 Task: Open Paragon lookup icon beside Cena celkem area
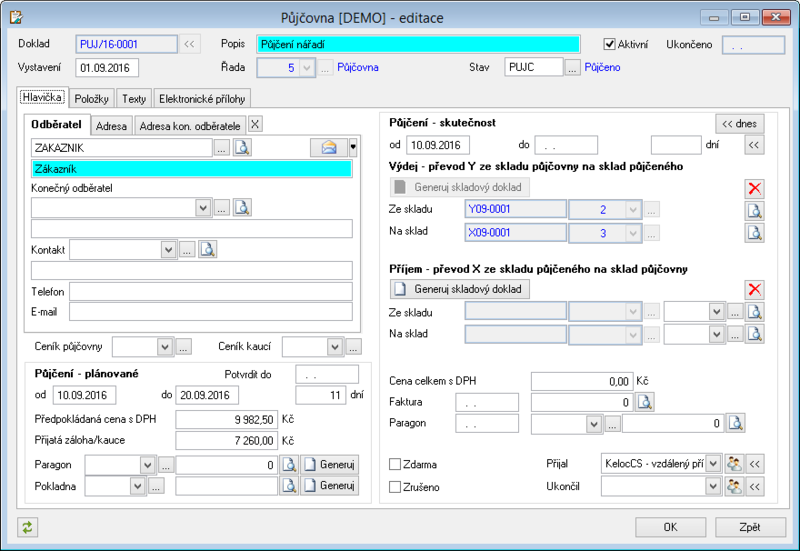click(x=736, y=423)
